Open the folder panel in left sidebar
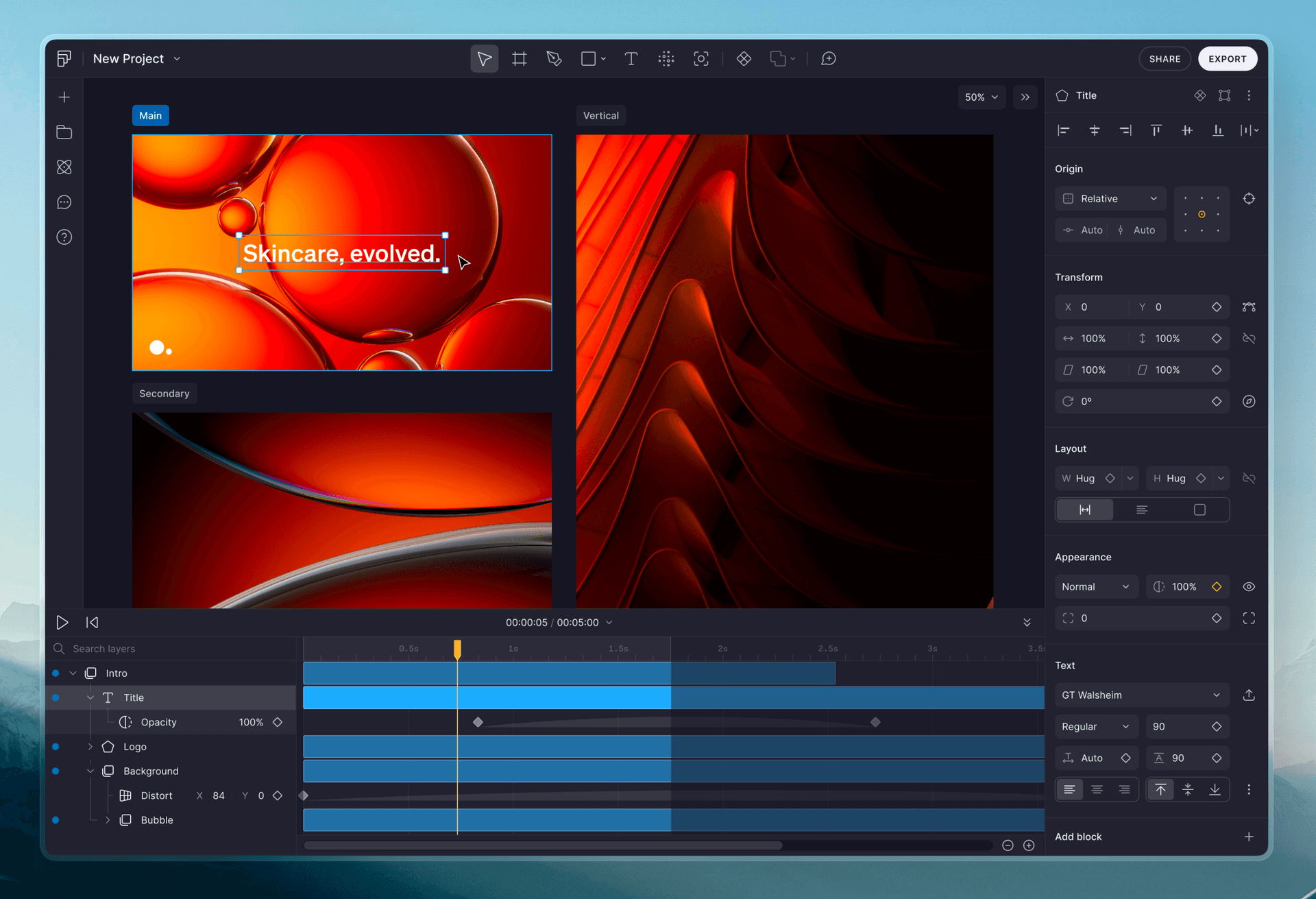Screen dimensions: 1316x899 [64, 132]
